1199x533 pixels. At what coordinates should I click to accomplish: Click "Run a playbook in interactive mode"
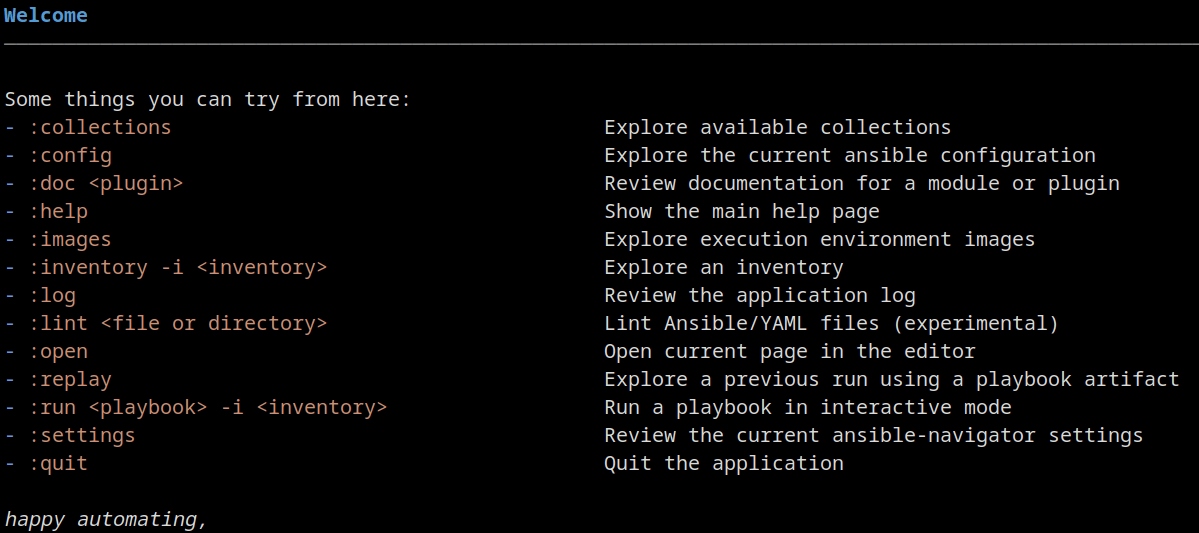click(807, 408)
